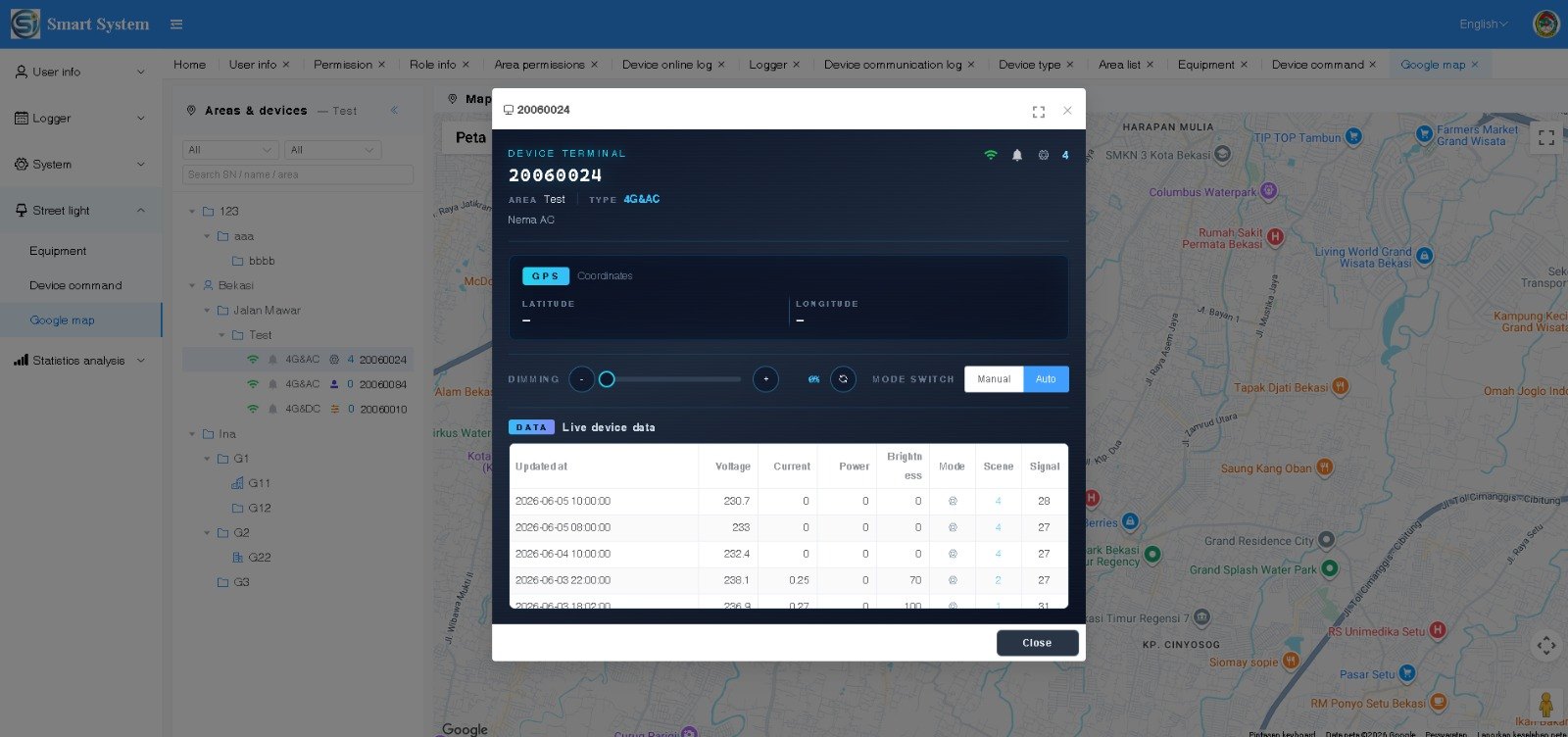
Task: Expand Logger sidebar menu
Action: 80,118
